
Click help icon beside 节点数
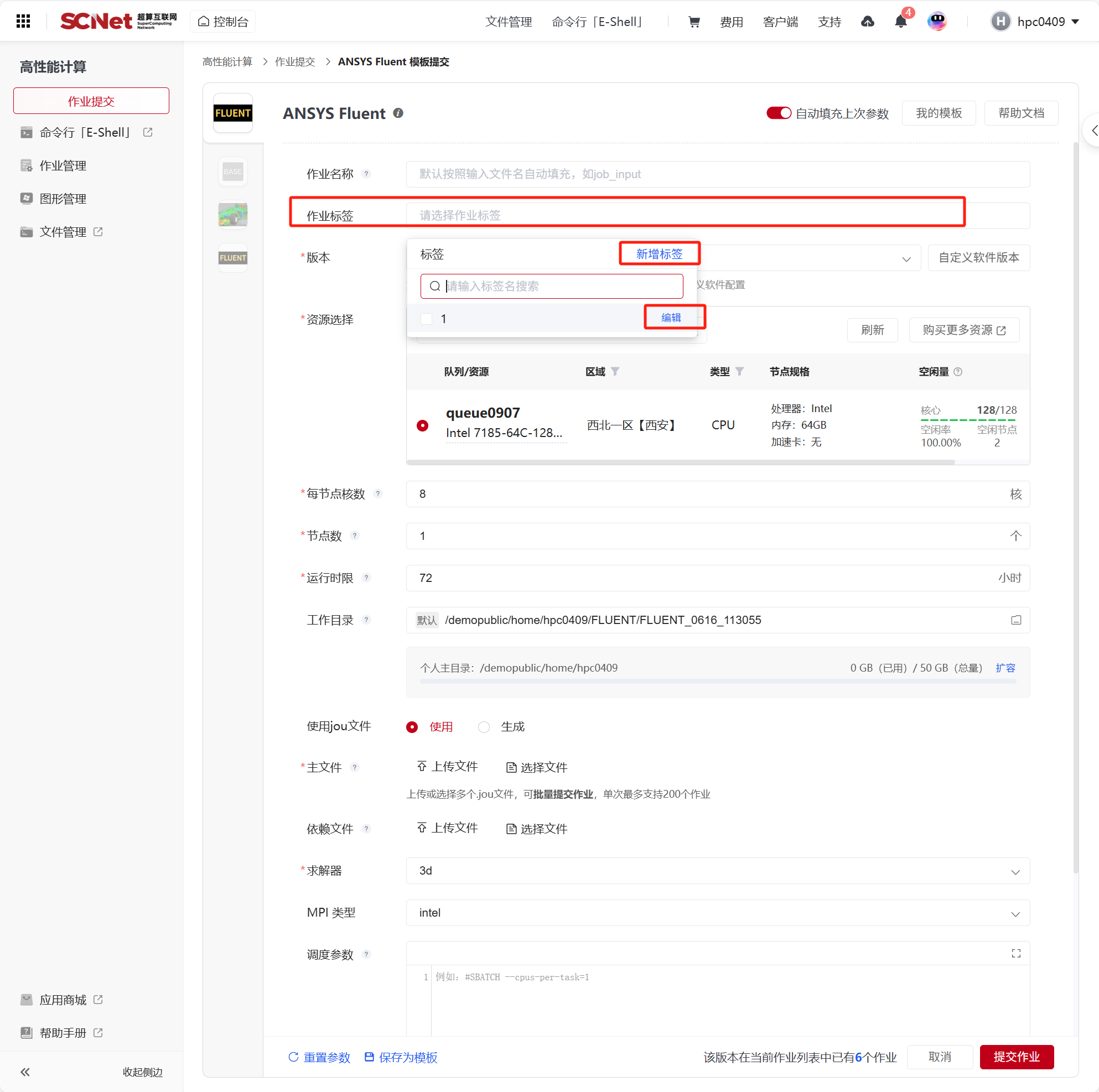coord(354,535)
